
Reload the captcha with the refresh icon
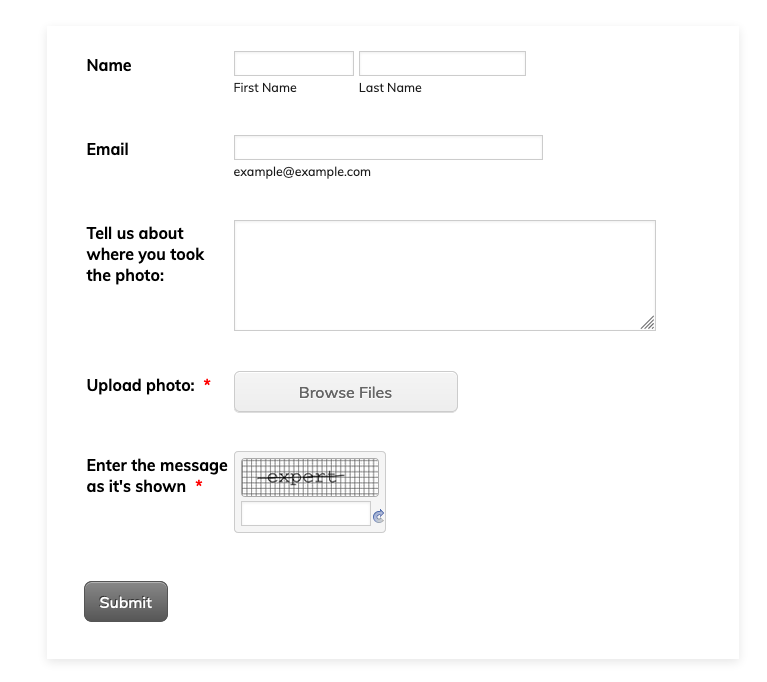point(378,516)
